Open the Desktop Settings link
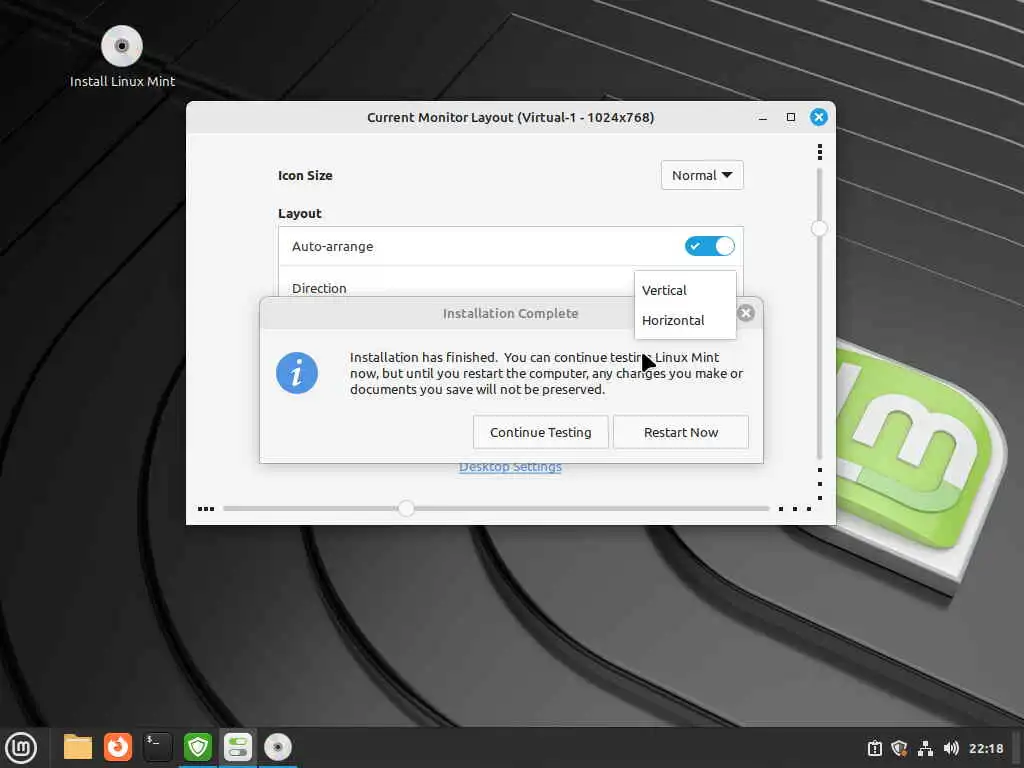The width and height of the screenshot is (1024, 768). click(510, 467)
